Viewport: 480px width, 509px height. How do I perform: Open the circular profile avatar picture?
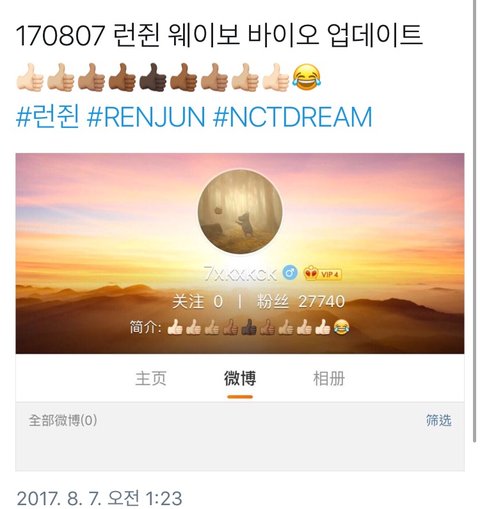pos(240,211)
